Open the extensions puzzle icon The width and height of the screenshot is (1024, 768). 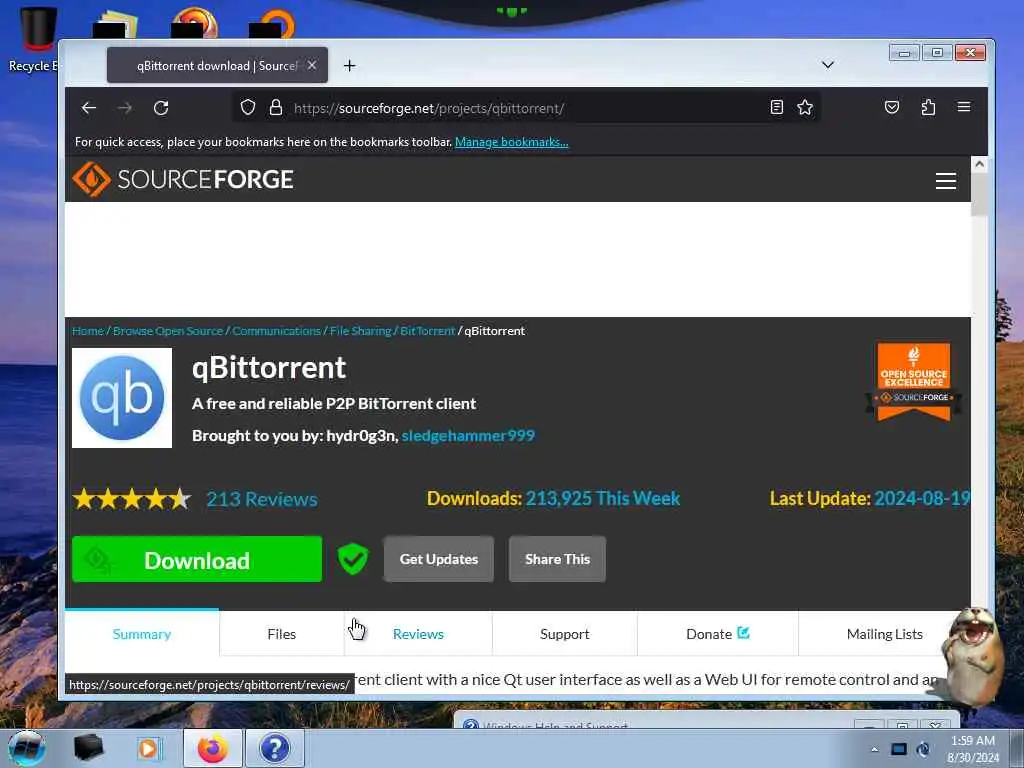coord(928,107)
